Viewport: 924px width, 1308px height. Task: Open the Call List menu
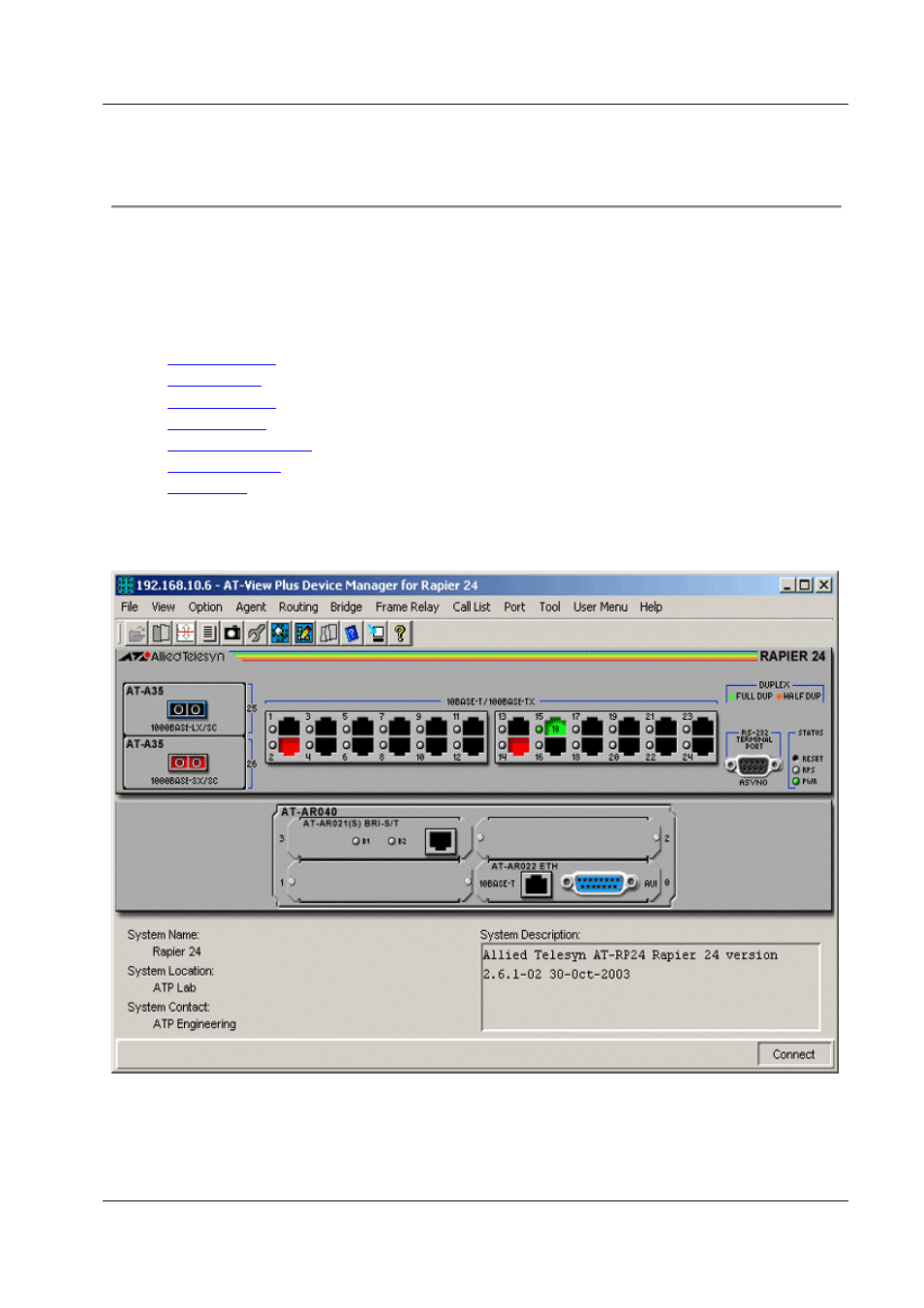coord(472,607)
